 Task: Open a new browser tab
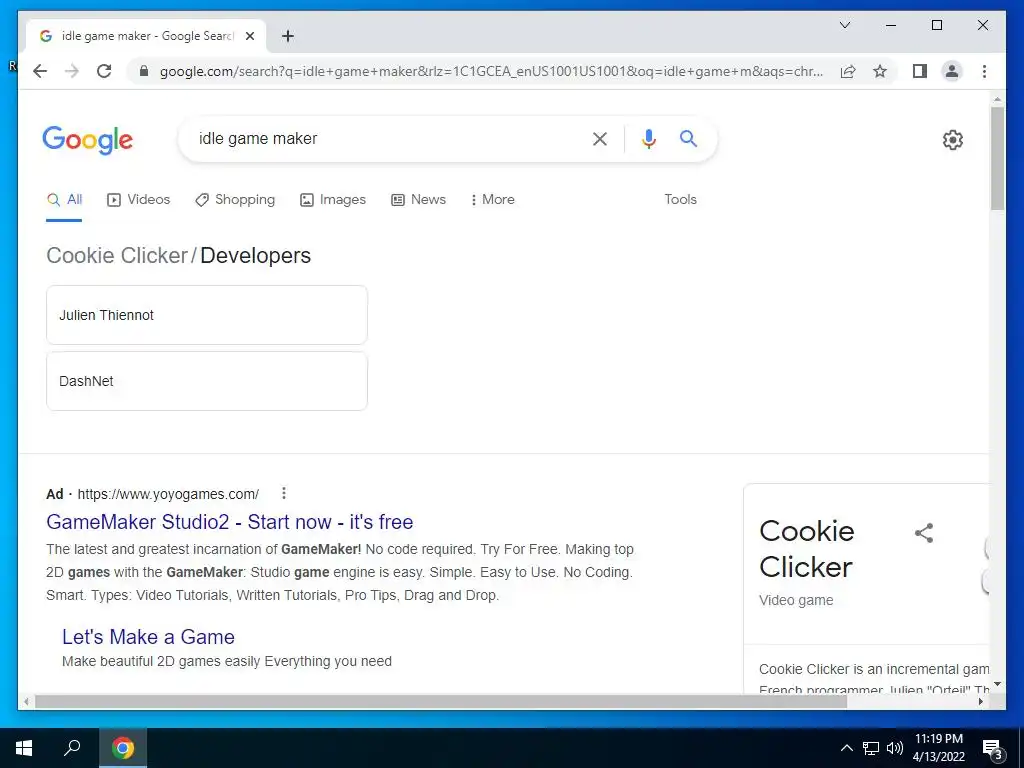click(x=288, y=36)
